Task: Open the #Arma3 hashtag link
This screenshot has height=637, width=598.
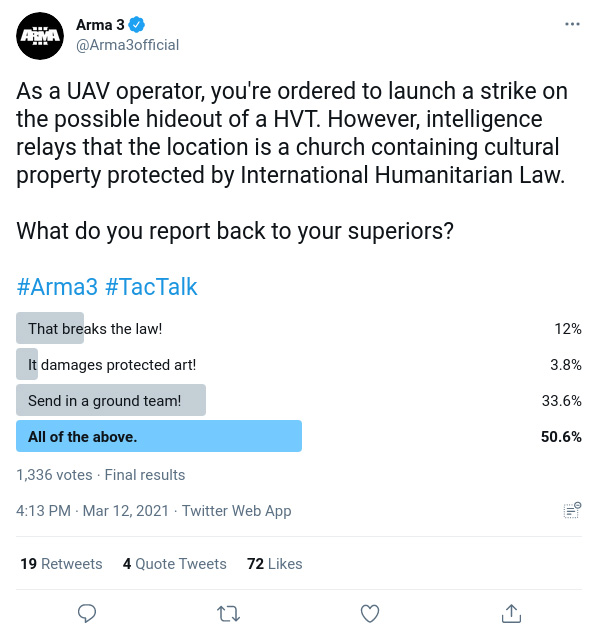Action: [x=57, y=286]
